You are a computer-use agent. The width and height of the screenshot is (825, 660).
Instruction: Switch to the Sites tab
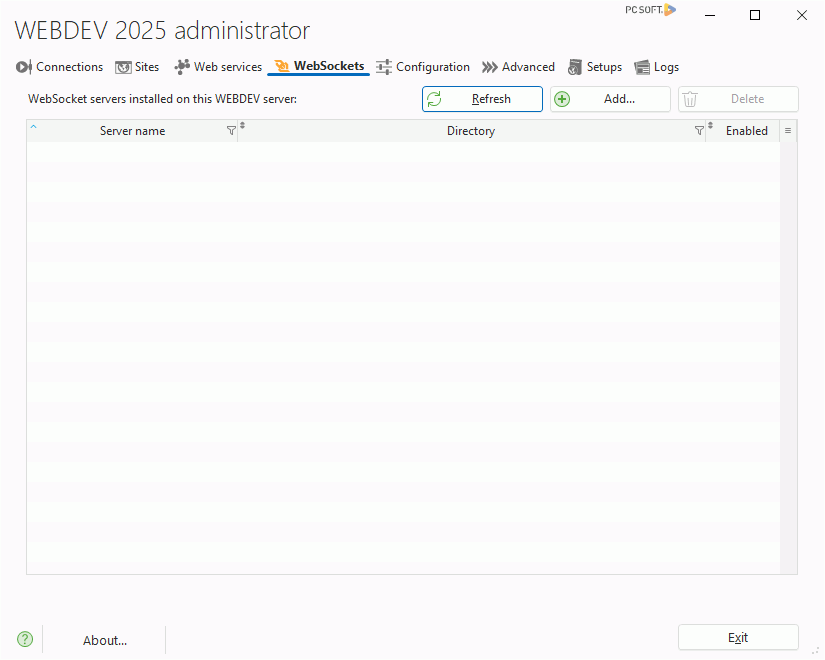click(x=137, y=67)
